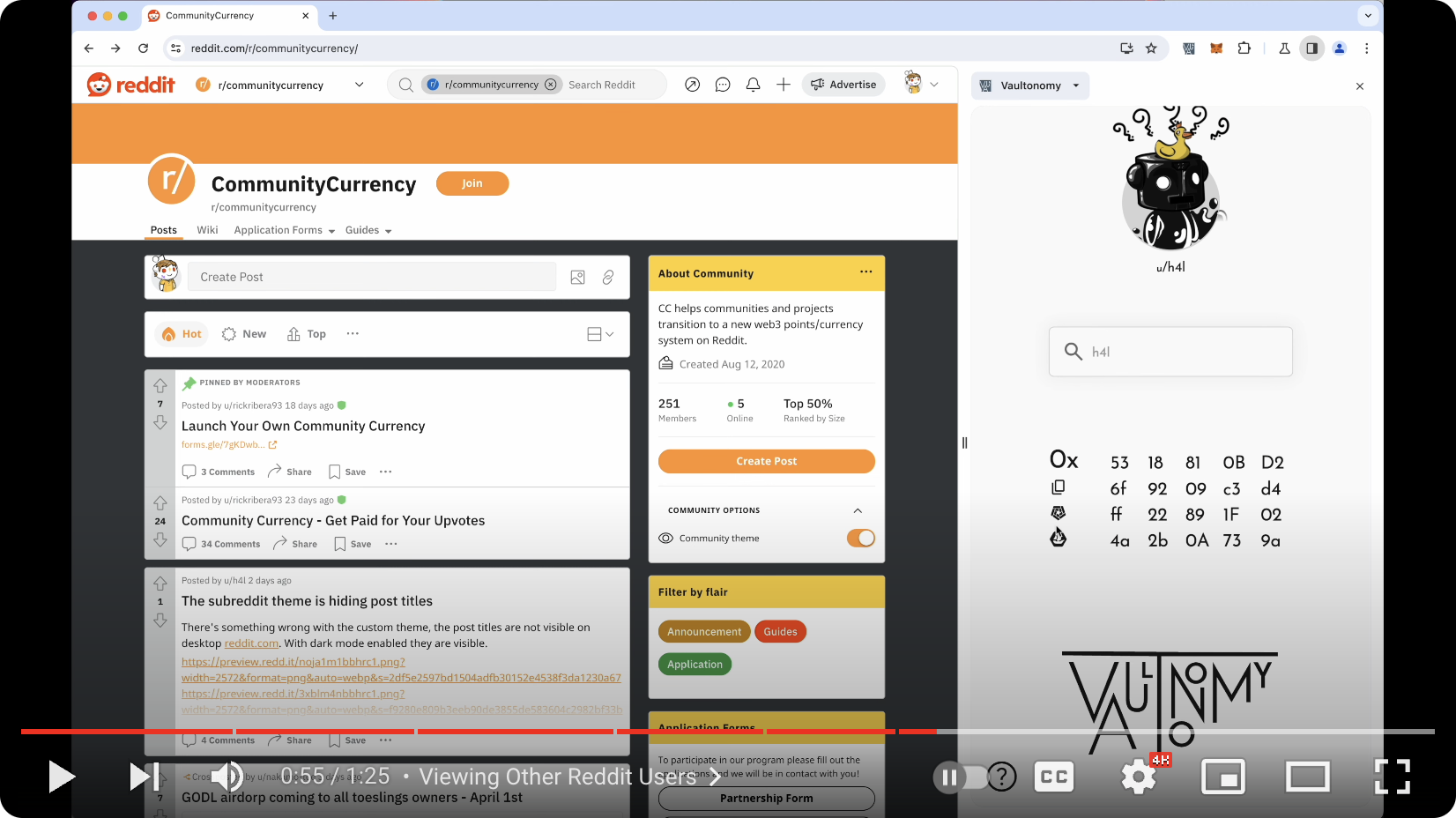Click the plus create-post icon in header
Viewport: 1456px width, 818px height.
point(784,85)
